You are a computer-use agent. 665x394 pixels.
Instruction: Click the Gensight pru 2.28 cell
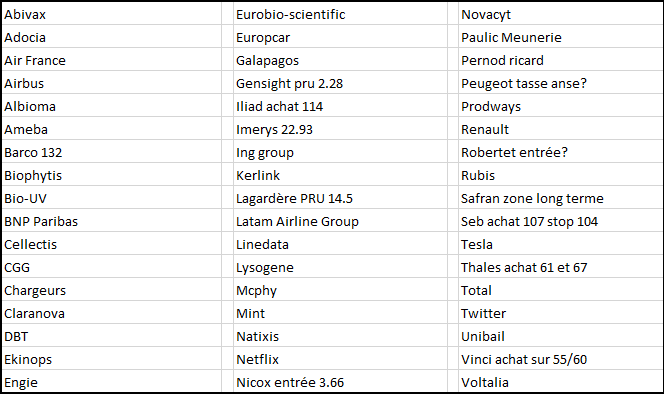(x=341, y=83)
